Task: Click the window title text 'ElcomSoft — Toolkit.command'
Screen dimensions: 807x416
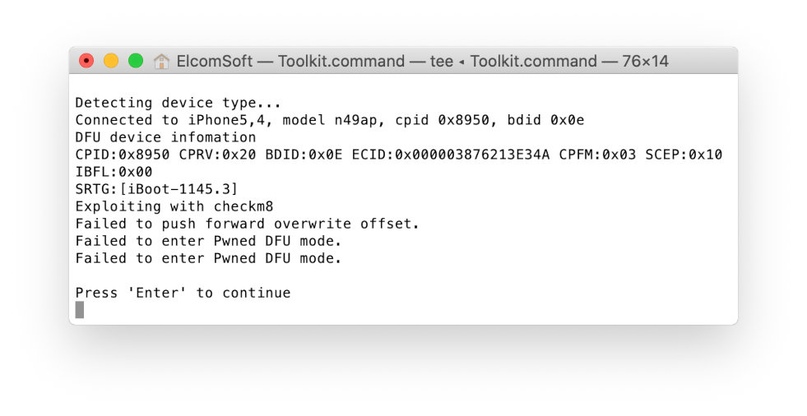Action: 291,61
